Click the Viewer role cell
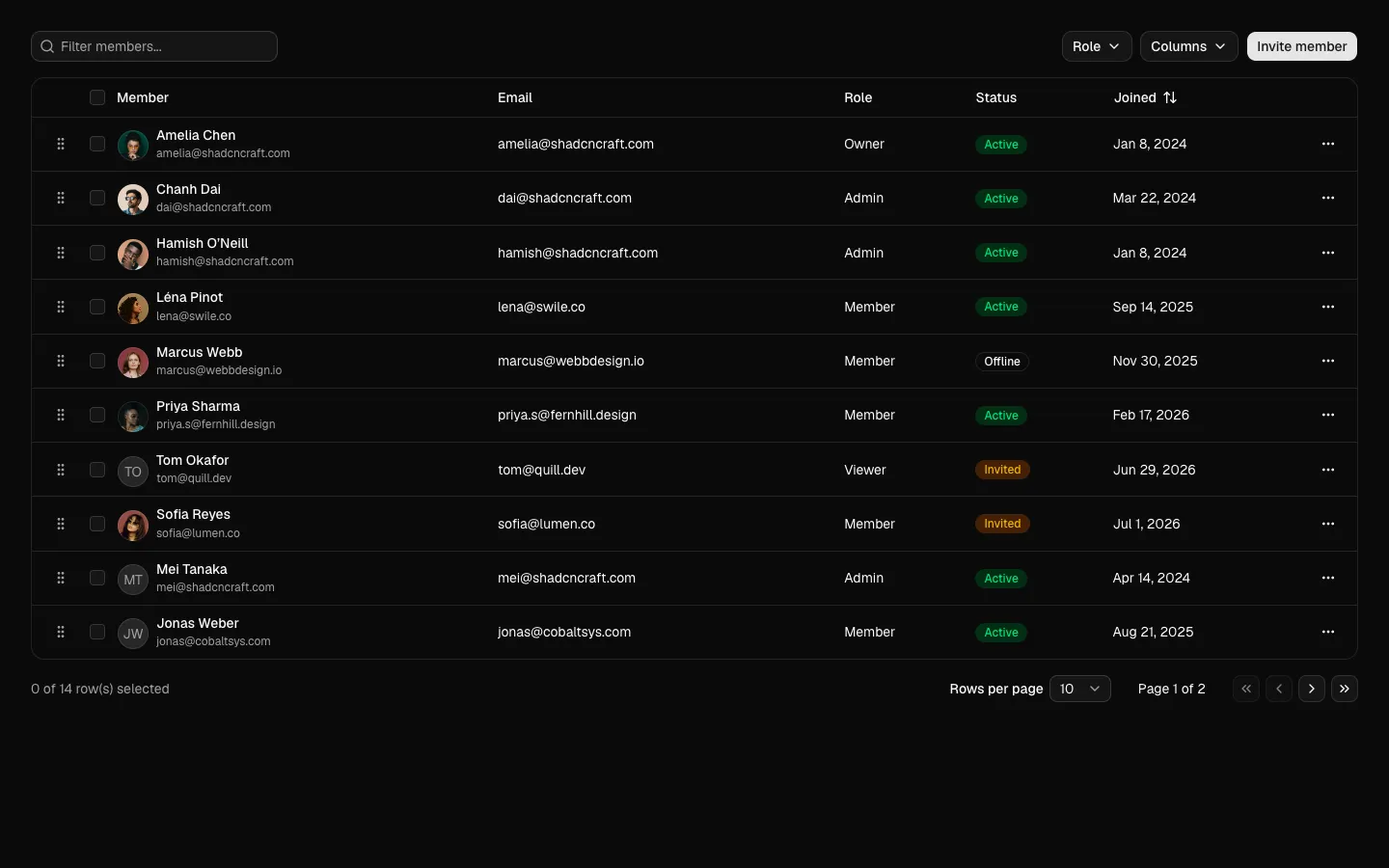The height and width of the screenshot is (868, 1389). [x=865, y=470]
